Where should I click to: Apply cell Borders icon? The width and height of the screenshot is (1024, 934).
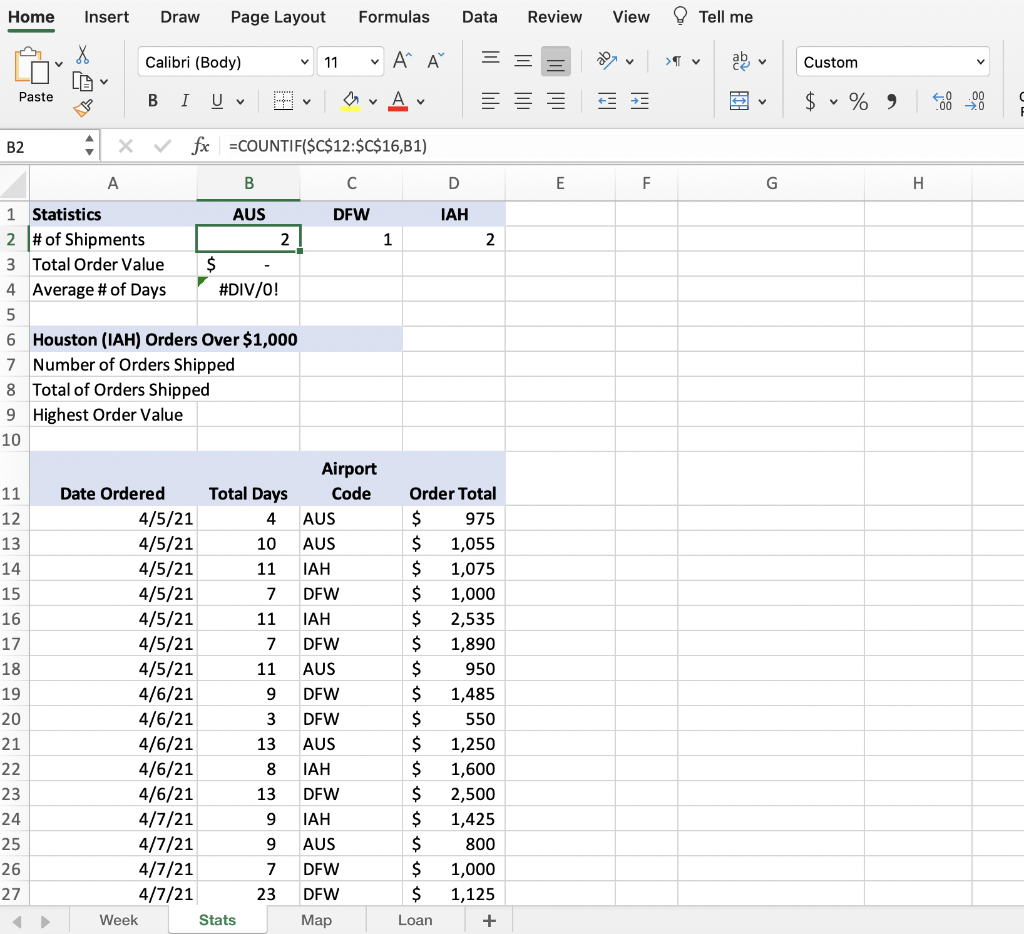tap(283, 101)
